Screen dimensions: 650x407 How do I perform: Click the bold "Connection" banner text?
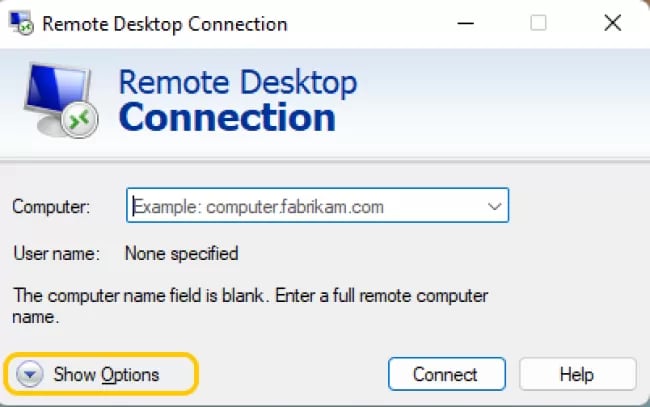click(227, 117)
